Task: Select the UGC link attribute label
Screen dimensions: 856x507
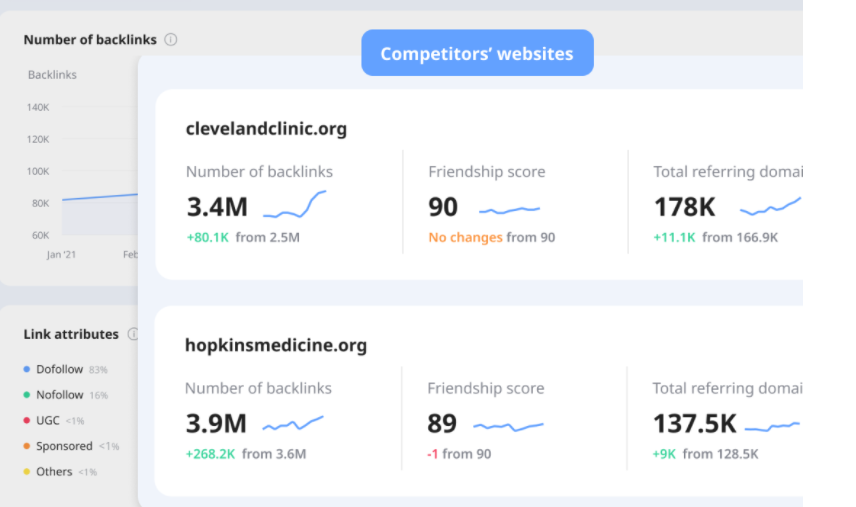Action: pos(47,420)
